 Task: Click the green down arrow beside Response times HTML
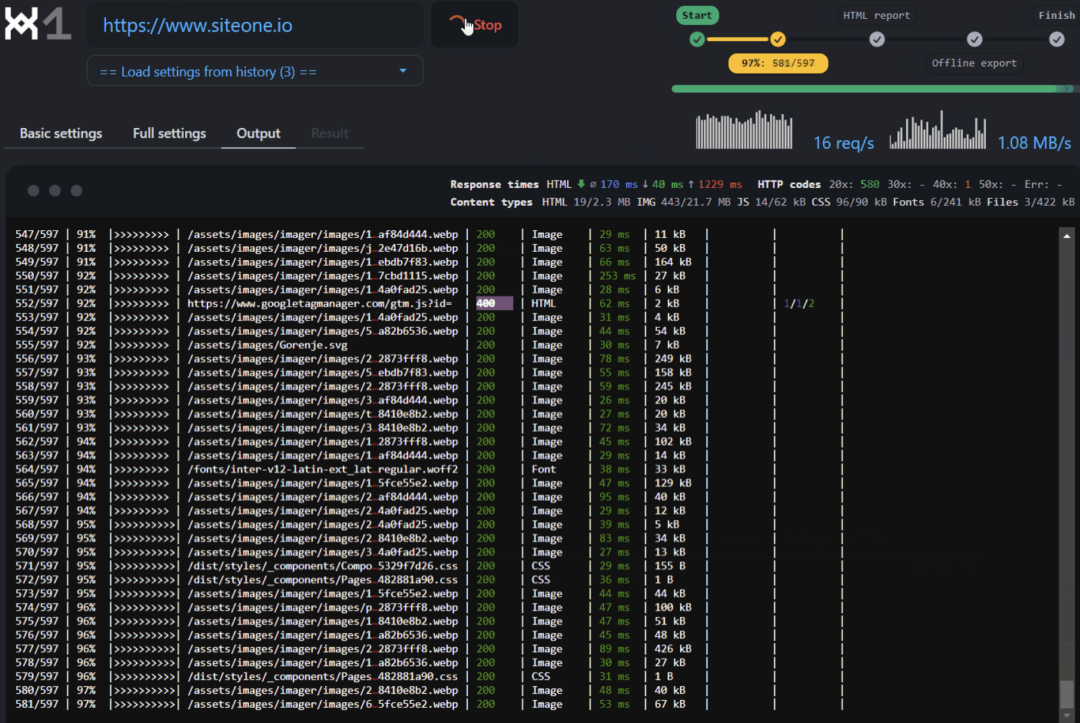click(581, 184)
